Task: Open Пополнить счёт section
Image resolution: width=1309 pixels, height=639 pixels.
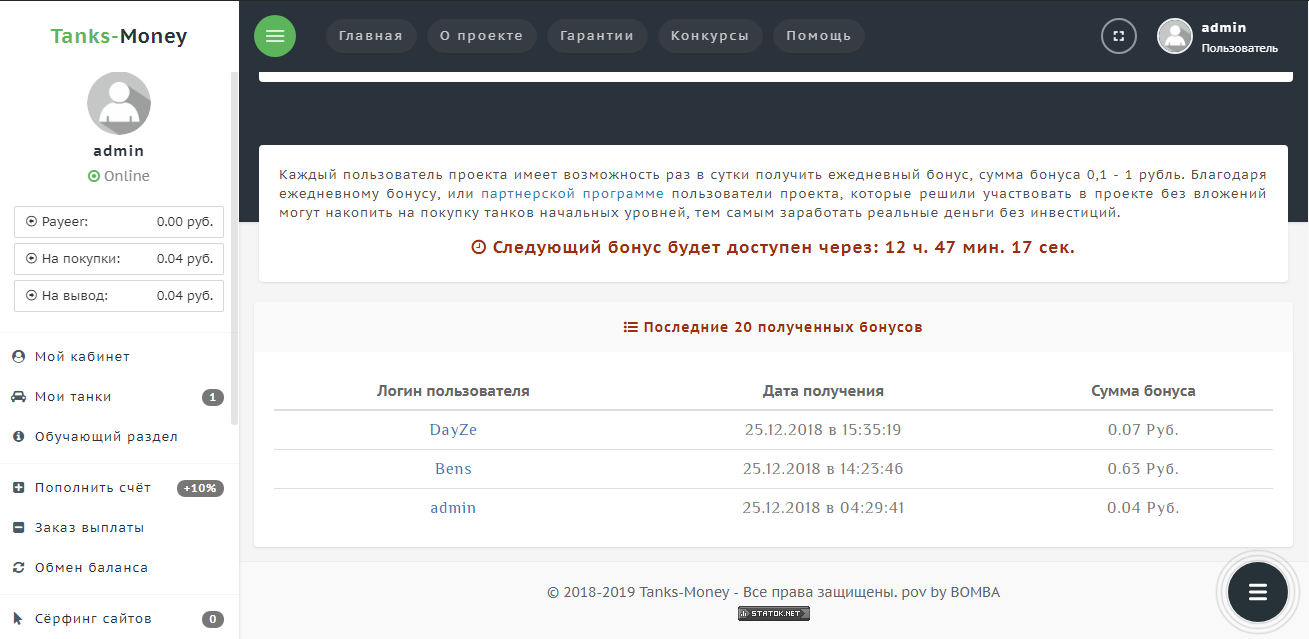Action: 92,488
